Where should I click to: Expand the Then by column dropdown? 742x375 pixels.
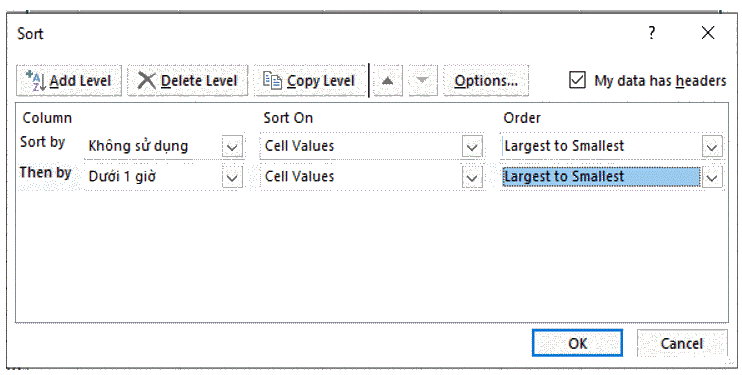[232, 178]
